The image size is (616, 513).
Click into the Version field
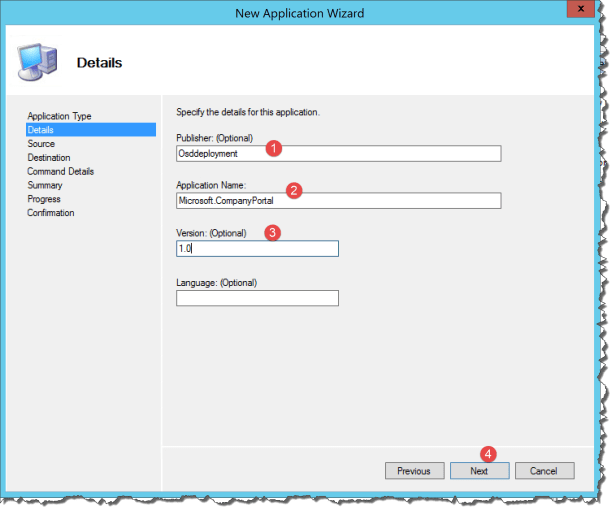point(257,249)
